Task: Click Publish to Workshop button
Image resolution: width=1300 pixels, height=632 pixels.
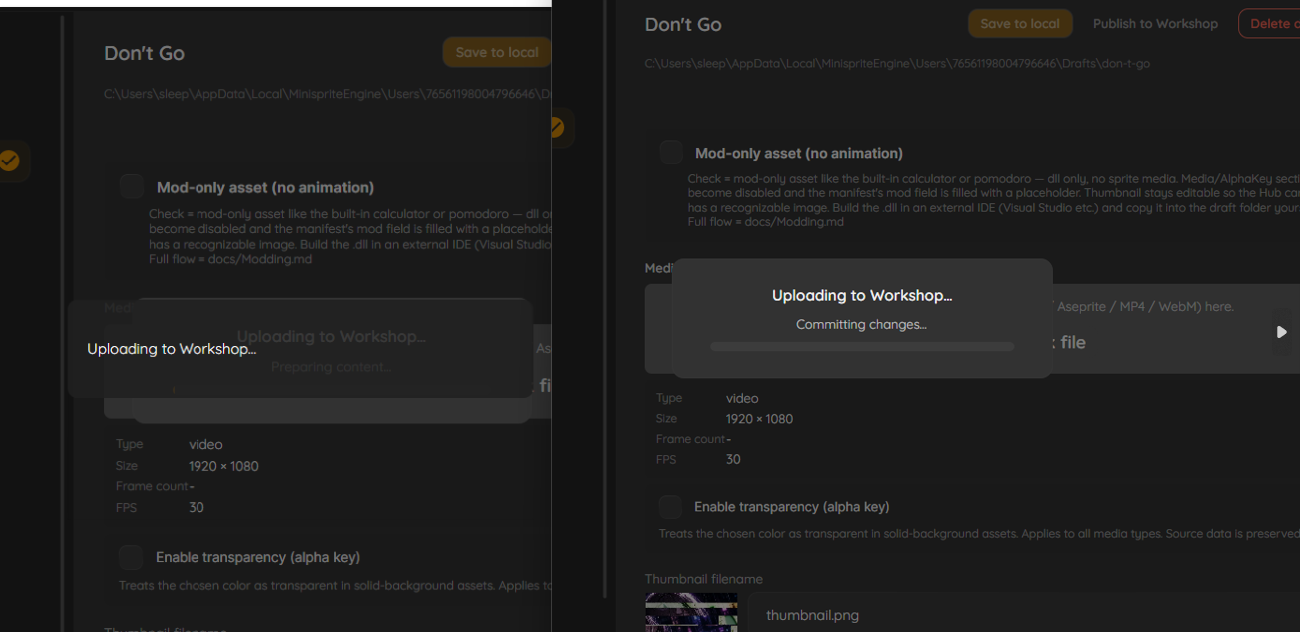Action: tap(1155, 24)
